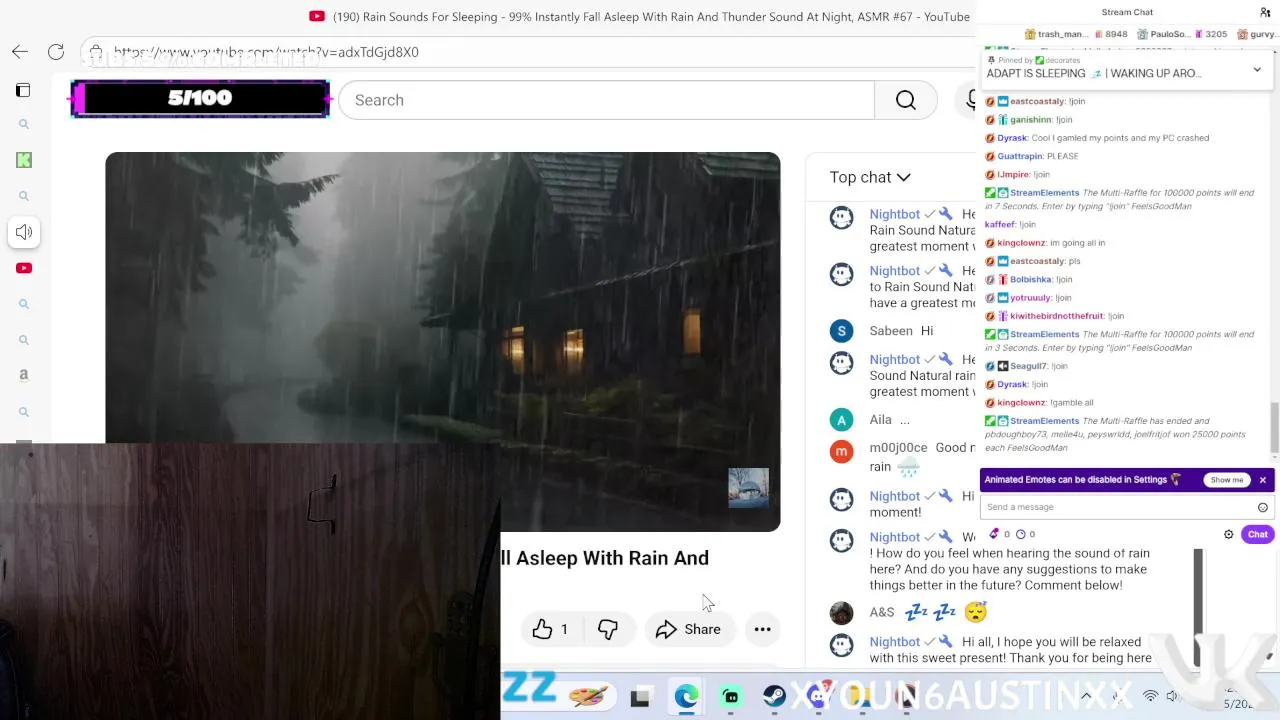Screen dimensions: 1280x720
Task: Open the green Streamlabs taskbar icon
Action: point(731,697)
